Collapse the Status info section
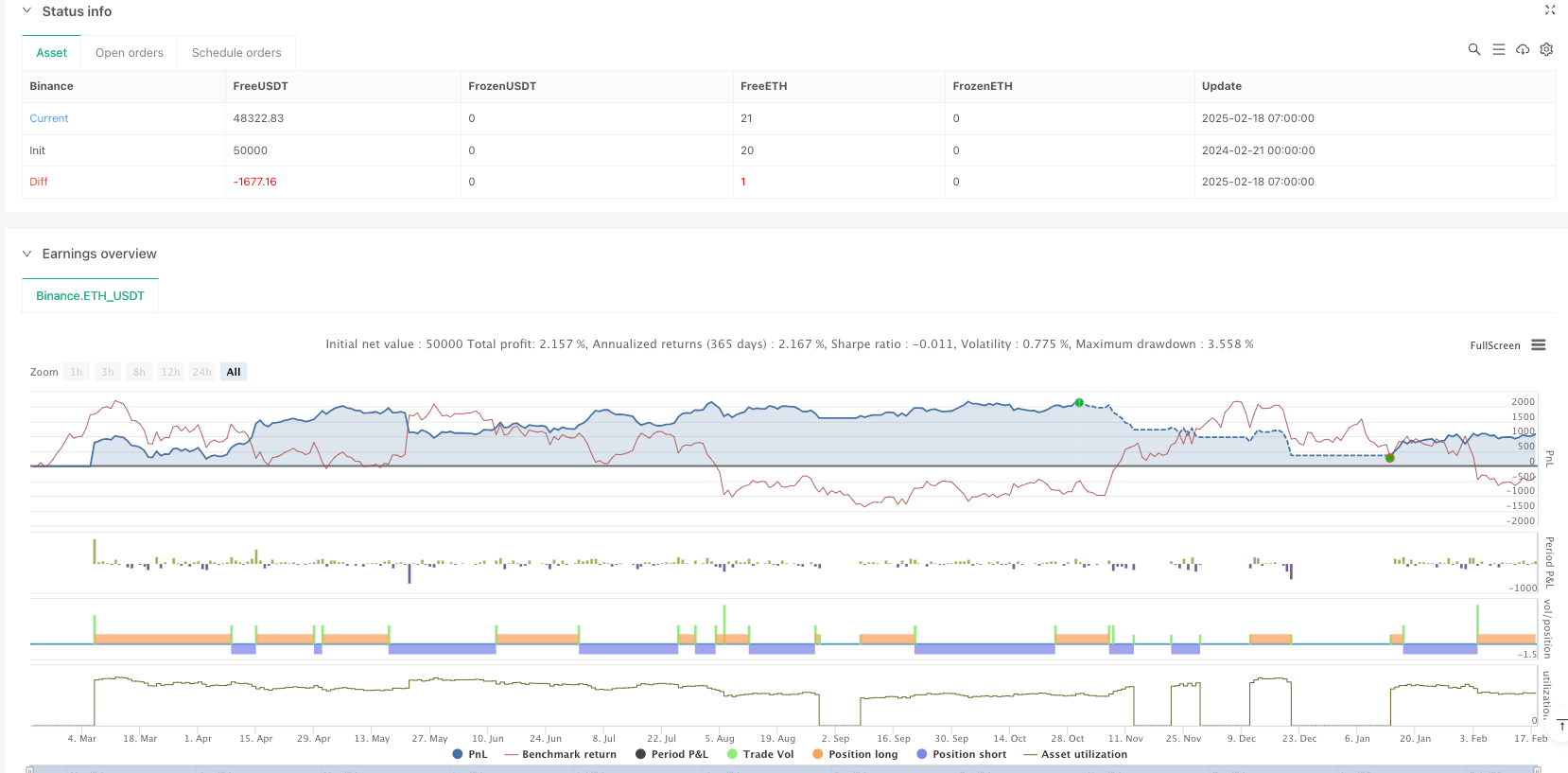This screenshot has width=1568, height=773. point(27,11)
